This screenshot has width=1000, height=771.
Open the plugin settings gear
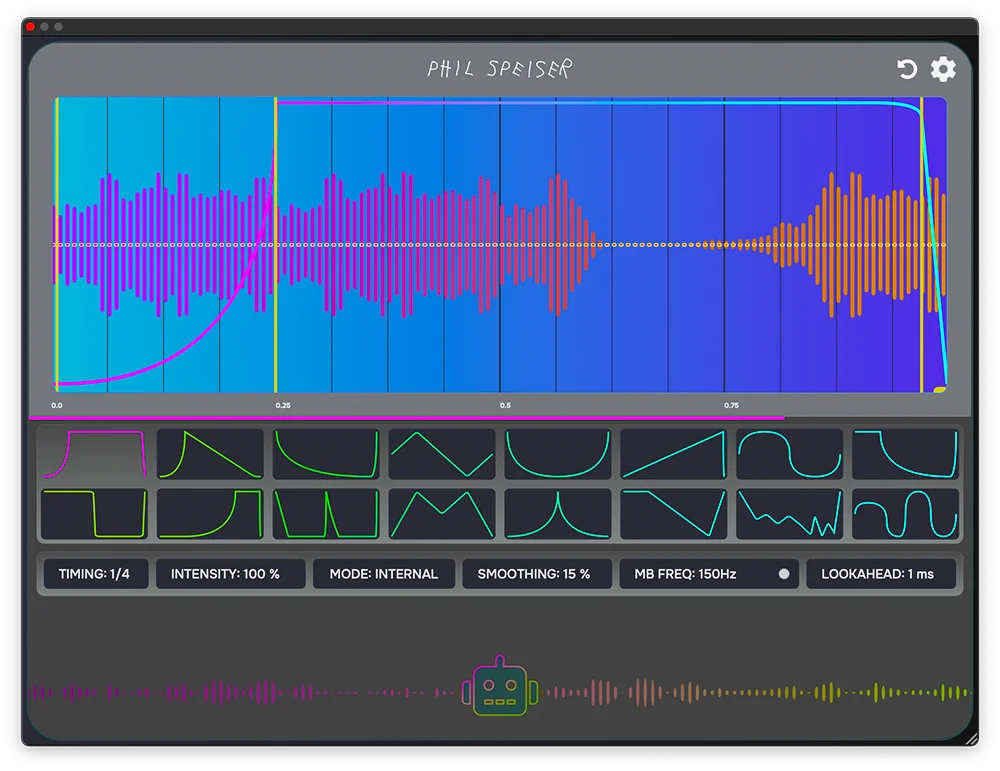[x=941, y=69]
